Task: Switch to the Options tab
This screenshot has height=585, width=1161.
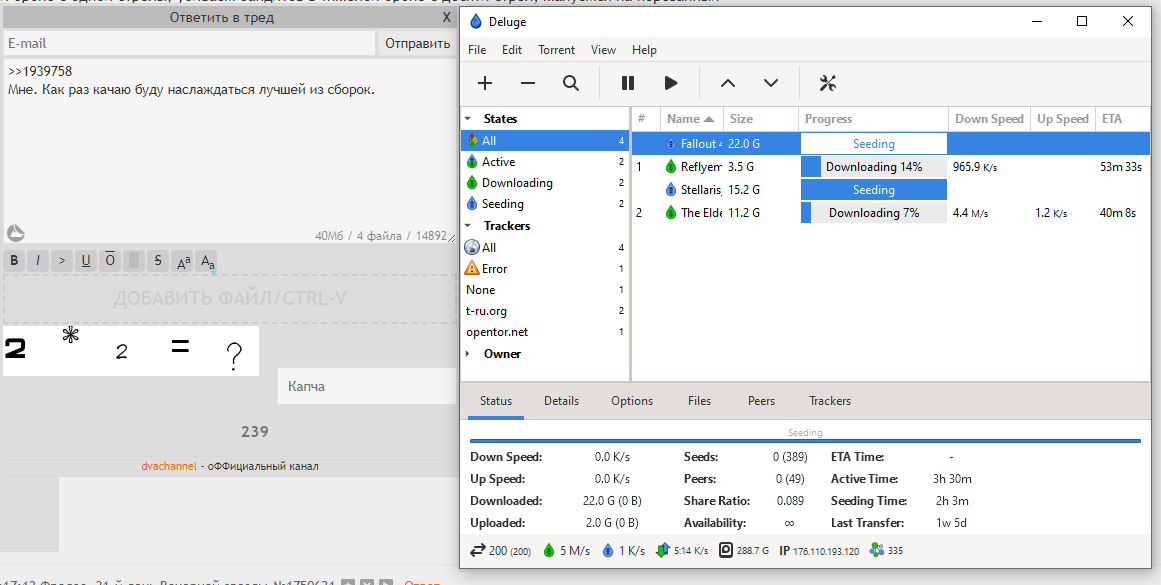Action: [x=632, y=401]
